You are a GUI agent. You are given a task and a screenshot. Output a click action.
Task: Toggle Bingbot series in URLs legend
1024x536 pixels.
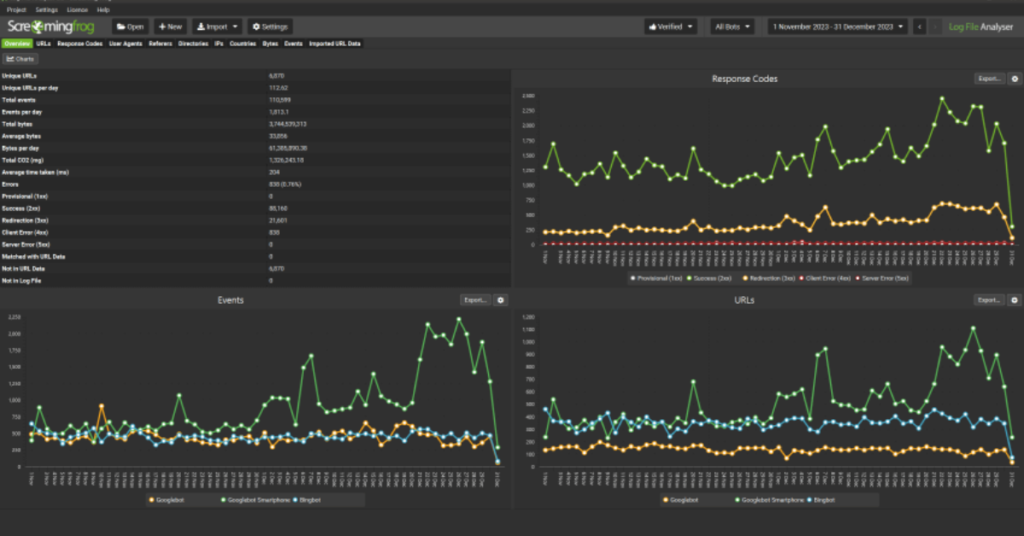[822, 500]
